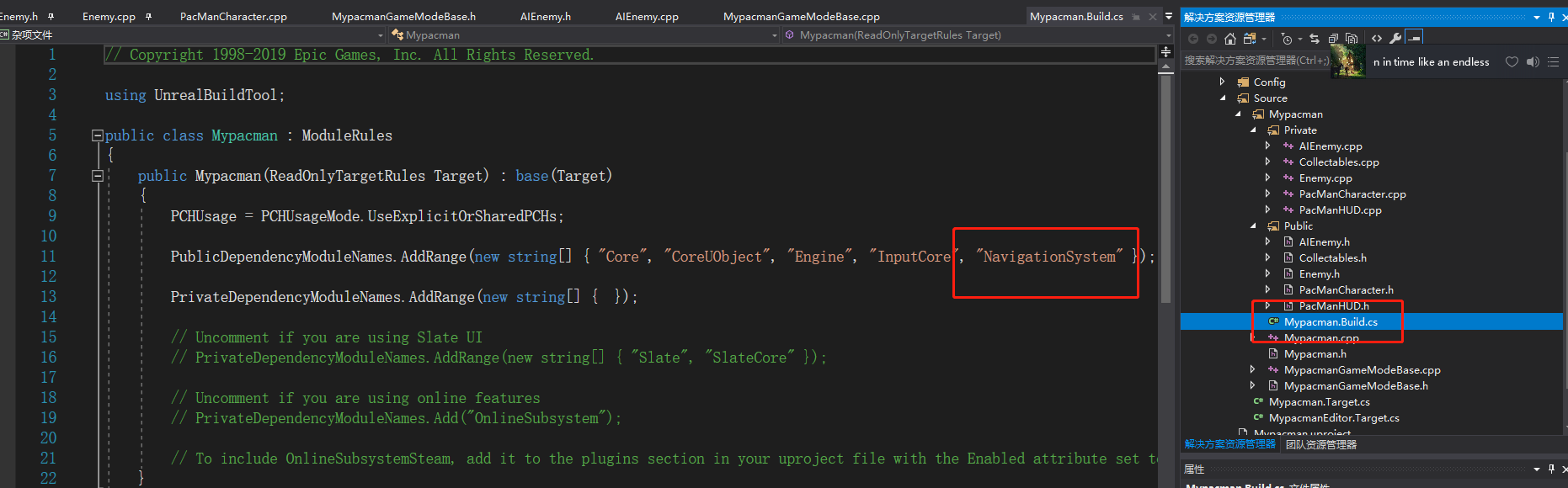This screenshot has height=488, width=1568.
Task: Toggle pin on Enemy.cpp tab
Action: pyautogui.click(x=148, y=17)
